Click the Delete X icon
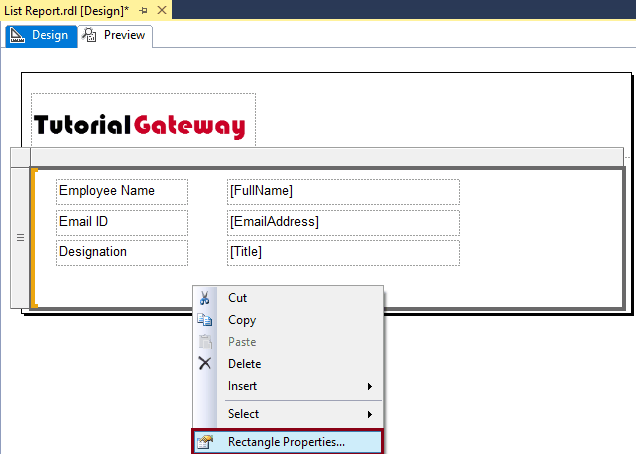This screenshot has height=454, width=636. click(205, 364)
